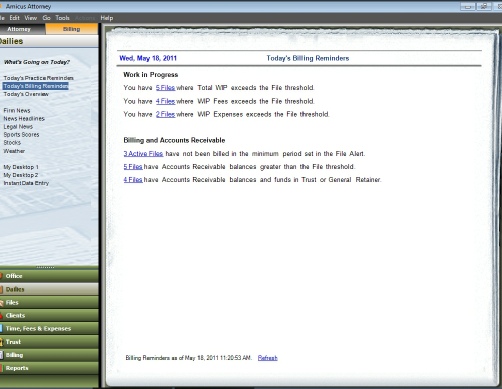Open the Billing module in navigation bar
The height and width of the screenshot is (389, 502).
(49, 355)
